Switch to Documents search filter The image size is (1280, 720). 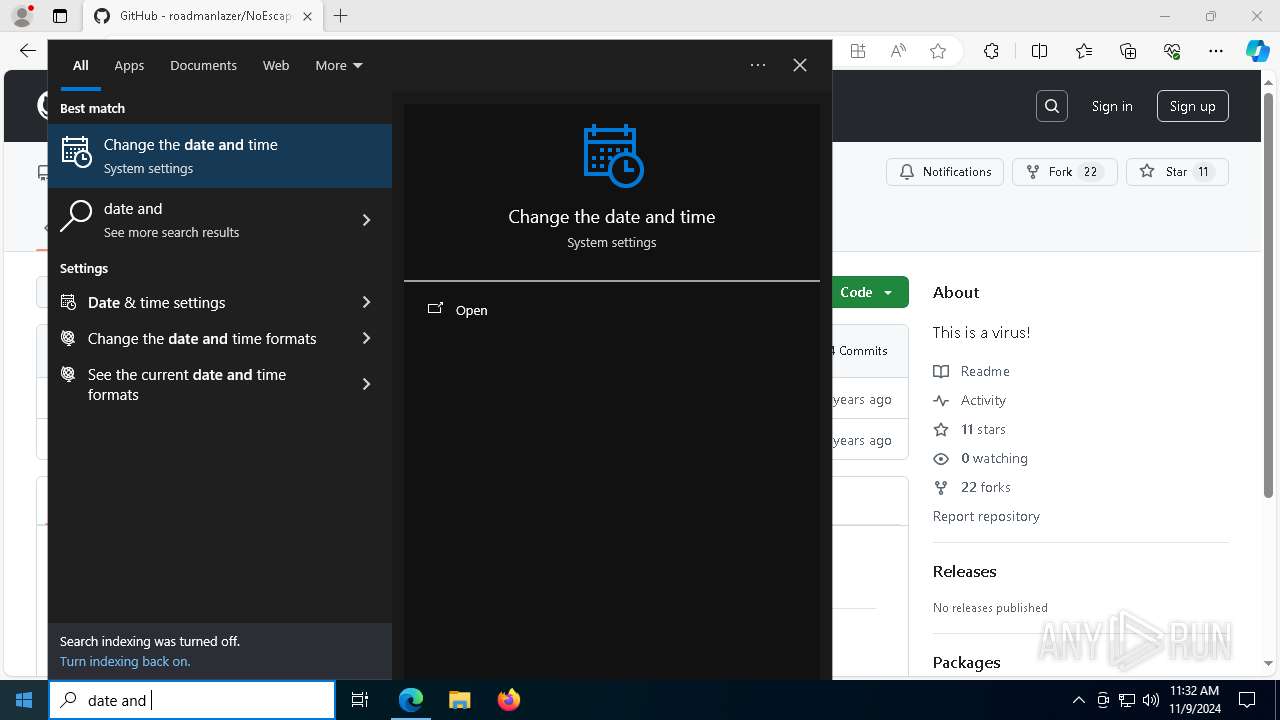203,65
